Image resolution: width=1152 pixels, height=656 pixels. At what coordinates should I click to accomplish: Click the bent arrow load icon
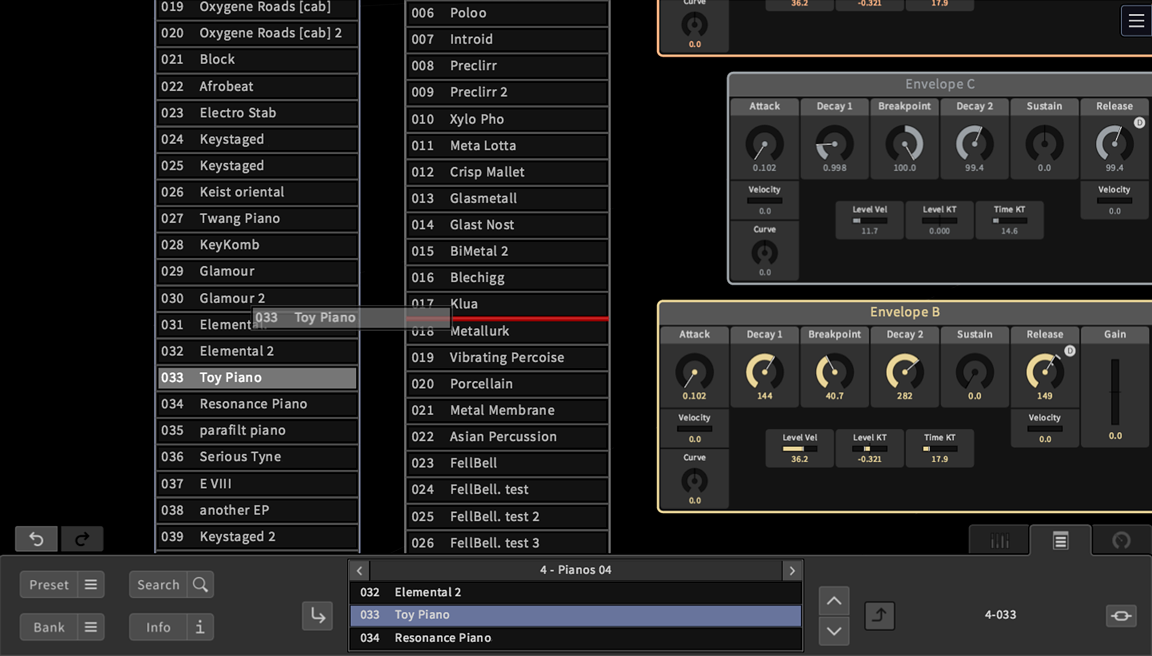[317, 616]
